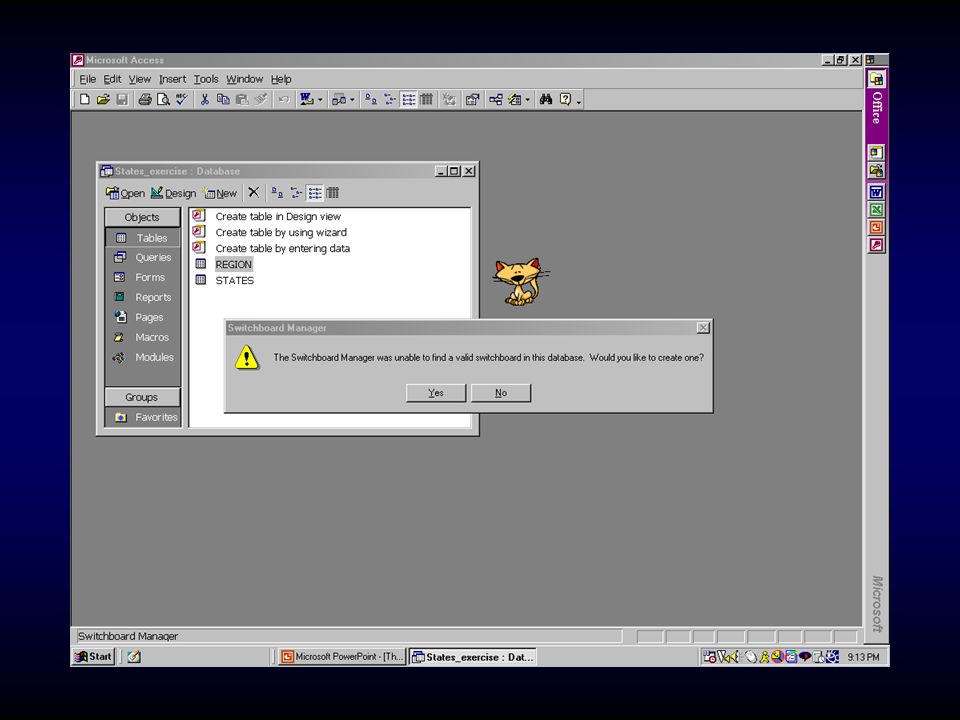The height and width of the screenshot is (720, 960).
Task: Click the Undo arrow icon
Action: 283,99
